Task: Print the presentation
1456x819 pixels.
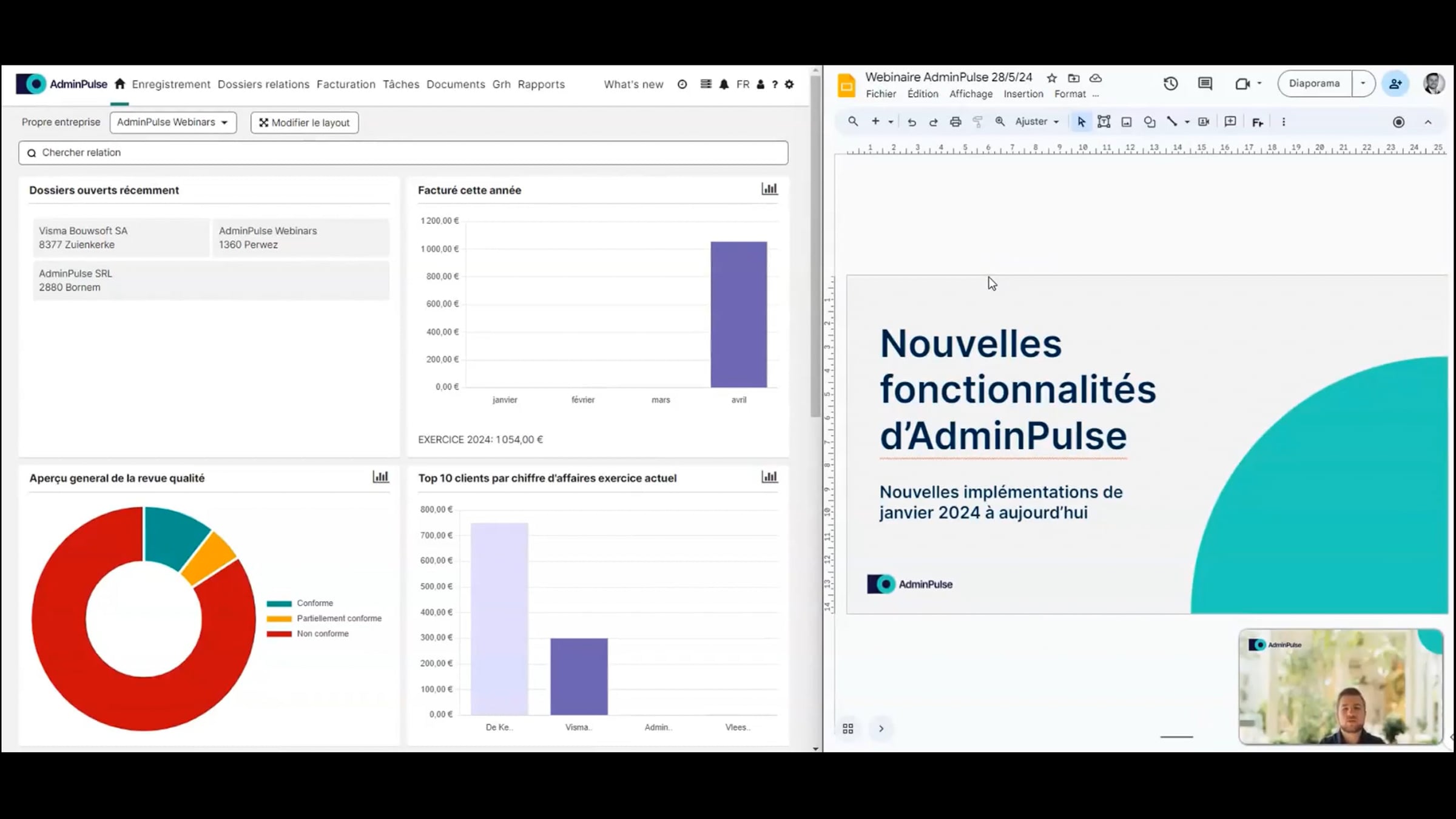Action: (955, 122)
